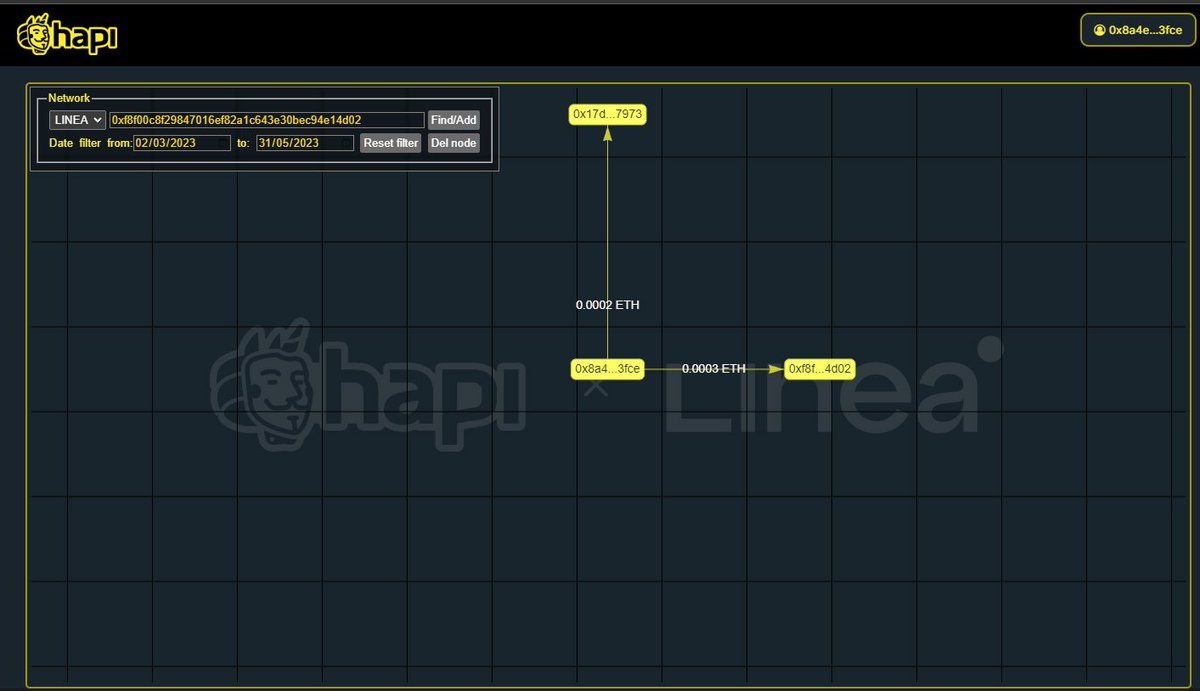Click the Find/Add button
1200x691 pixels.
point(454,120)
